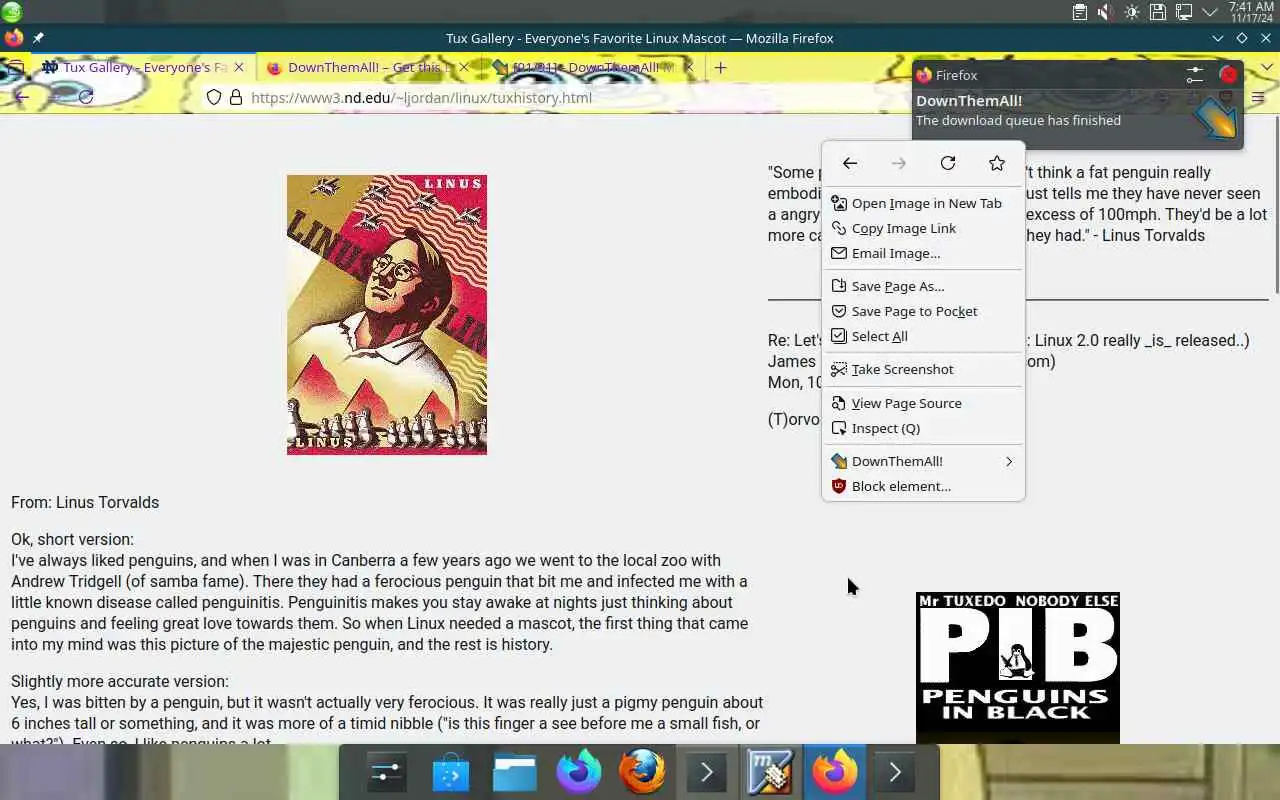Launch the purple-blue Firefox dock icon

578,772
